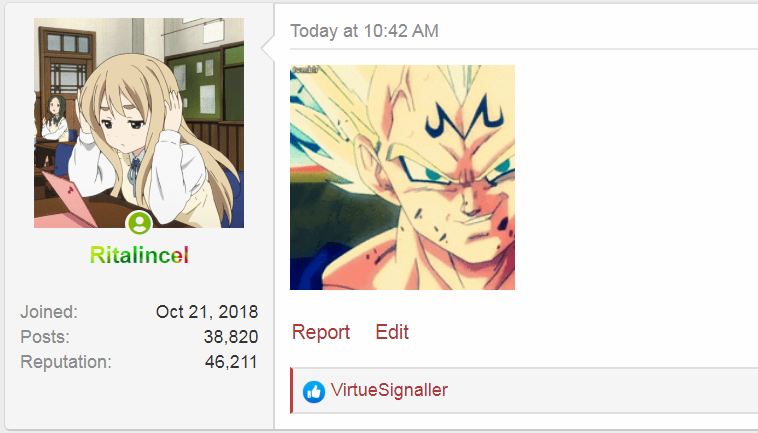The image size is (758, 433).
Task: Click the Reputation: label
Action: tap(66, 362)
